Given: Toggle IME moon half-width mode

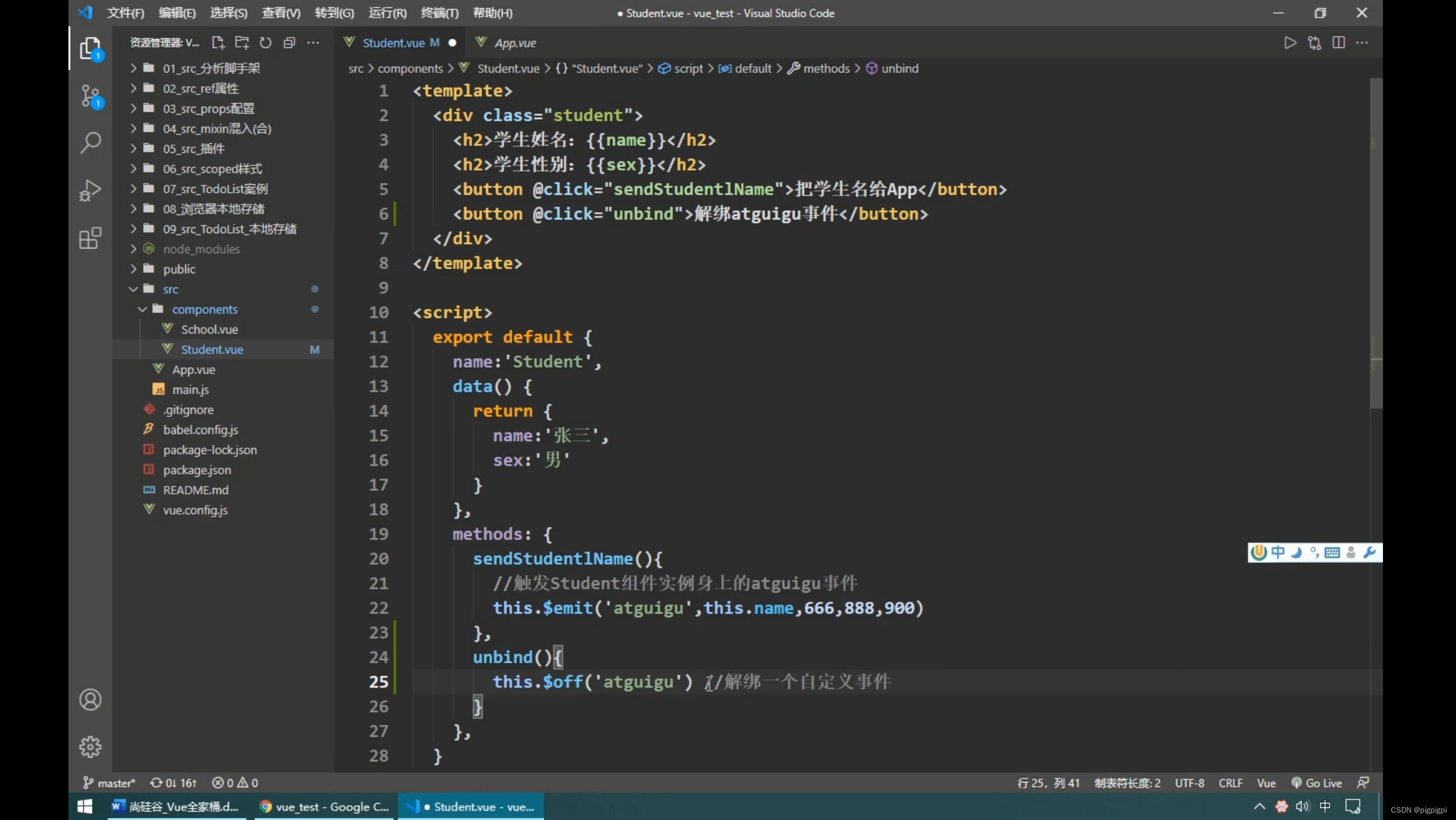Looking at the screenshot, I should click(x=1296, y=552).
